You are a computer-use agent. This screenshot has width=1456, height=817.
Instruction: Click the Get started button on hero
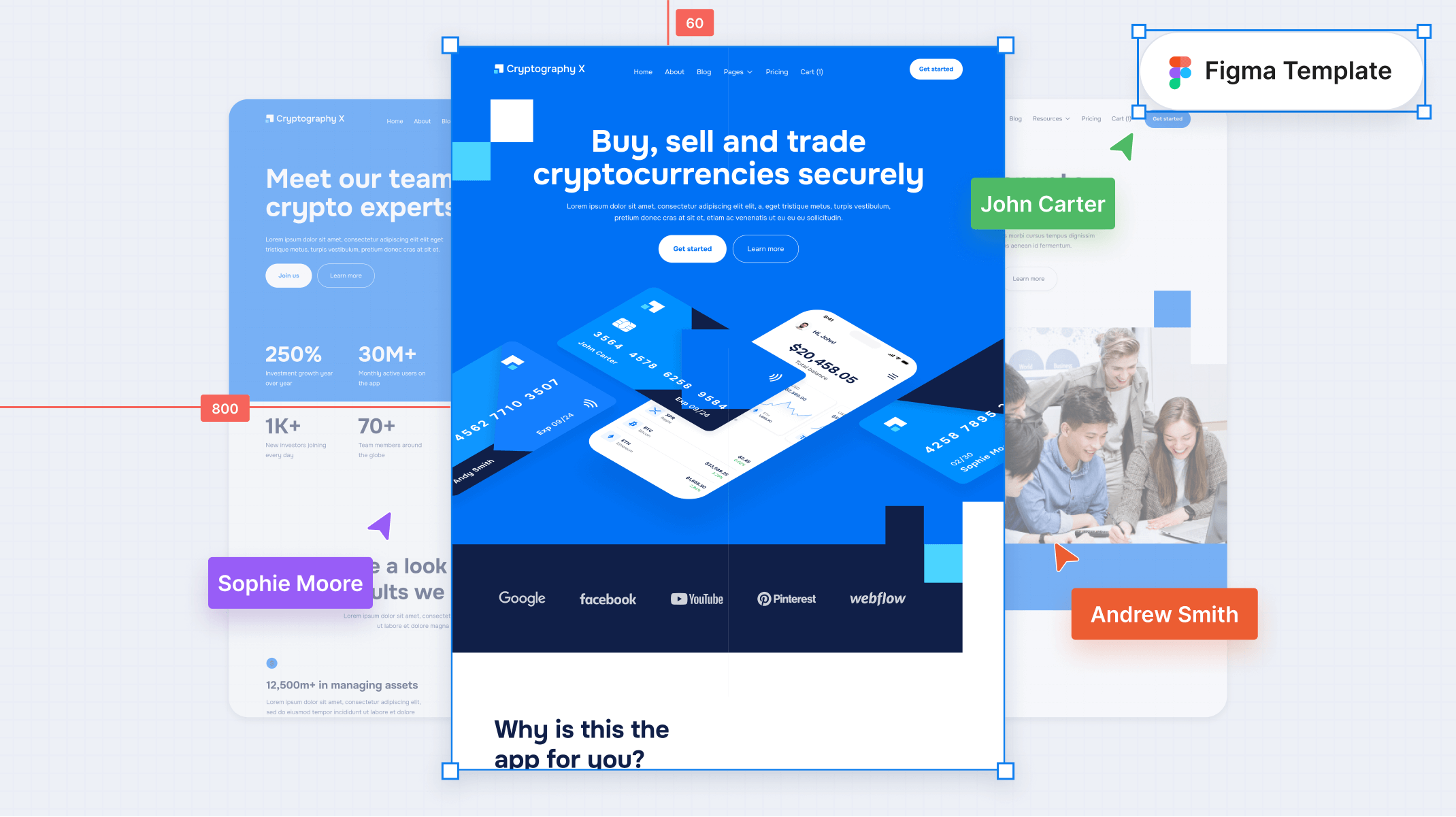point(692,248)
